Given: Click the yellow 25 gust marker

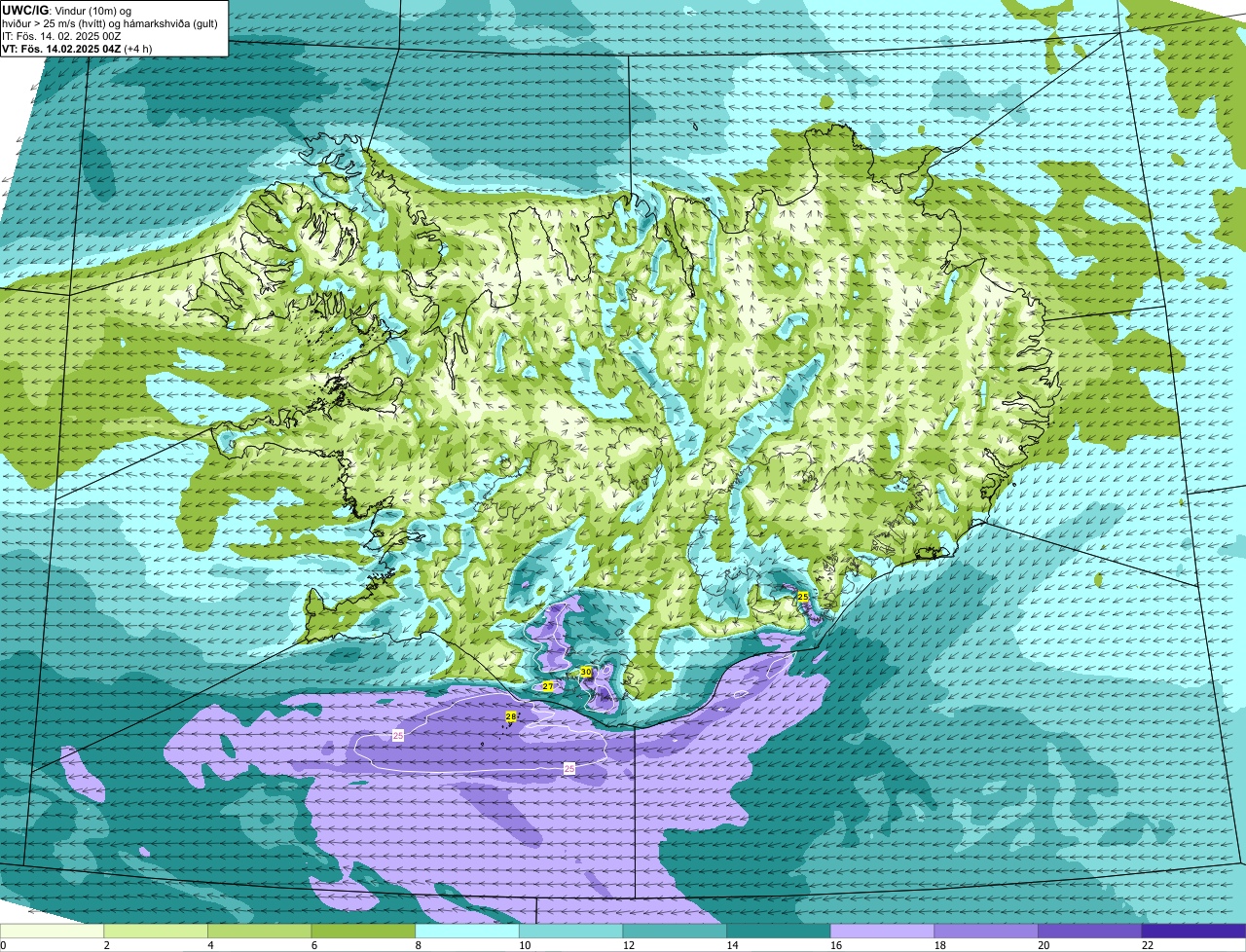Looking at the screenshot, I should [803, 596].
